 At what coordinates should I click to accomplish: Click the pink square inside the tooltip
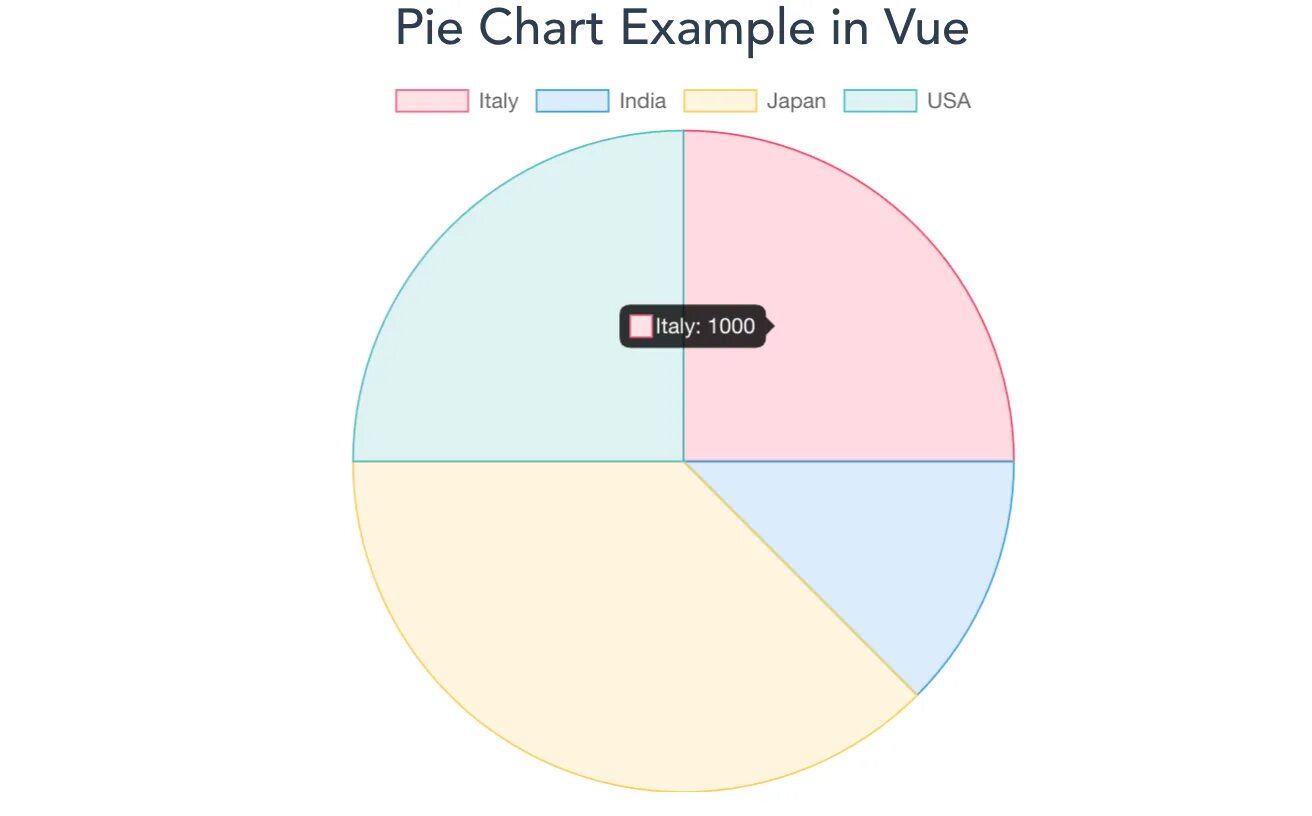641,326
